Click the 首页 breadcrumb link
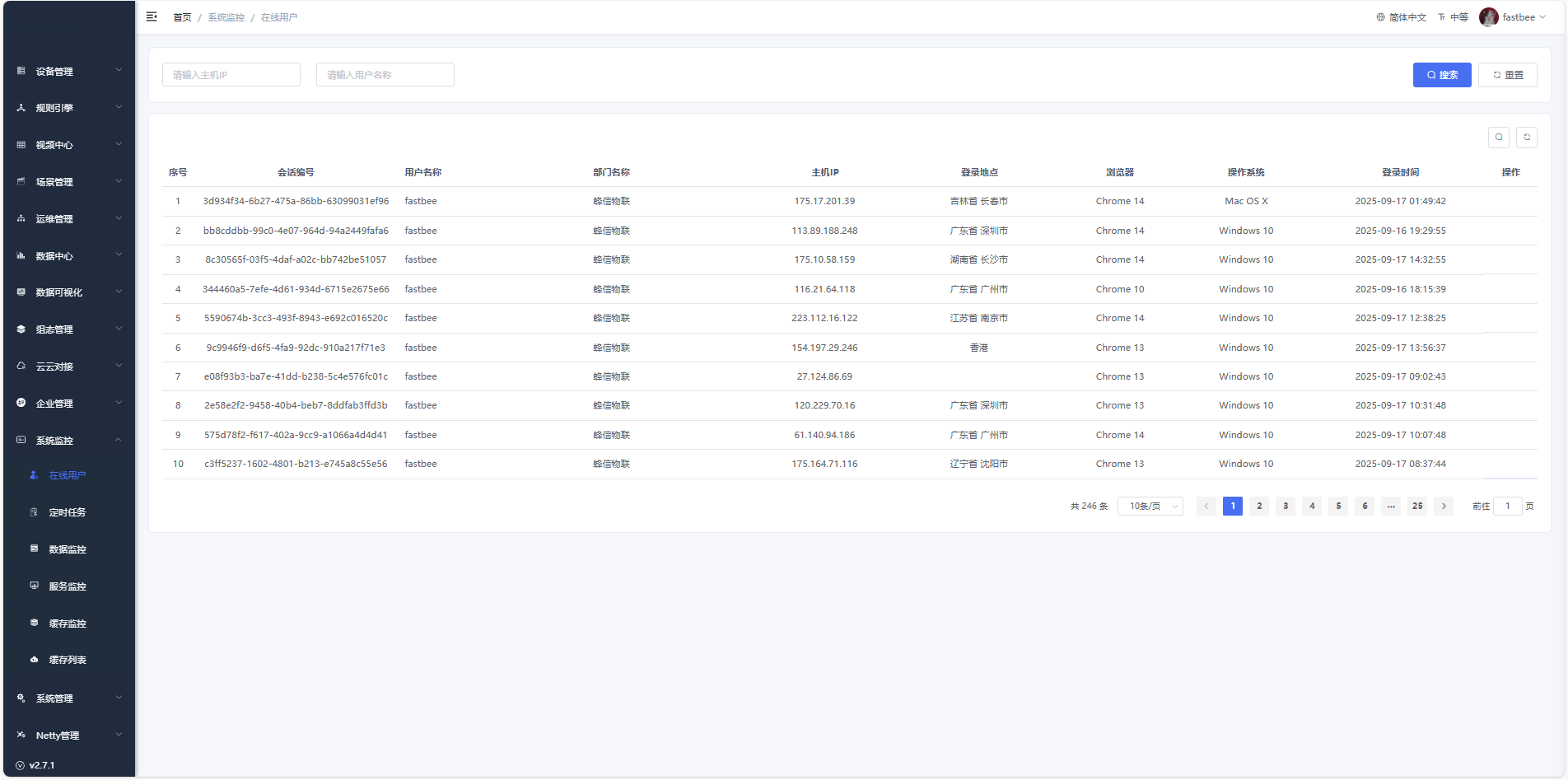Image resolution: width=1568 pixels, height=780 pixels. (182, 17)
